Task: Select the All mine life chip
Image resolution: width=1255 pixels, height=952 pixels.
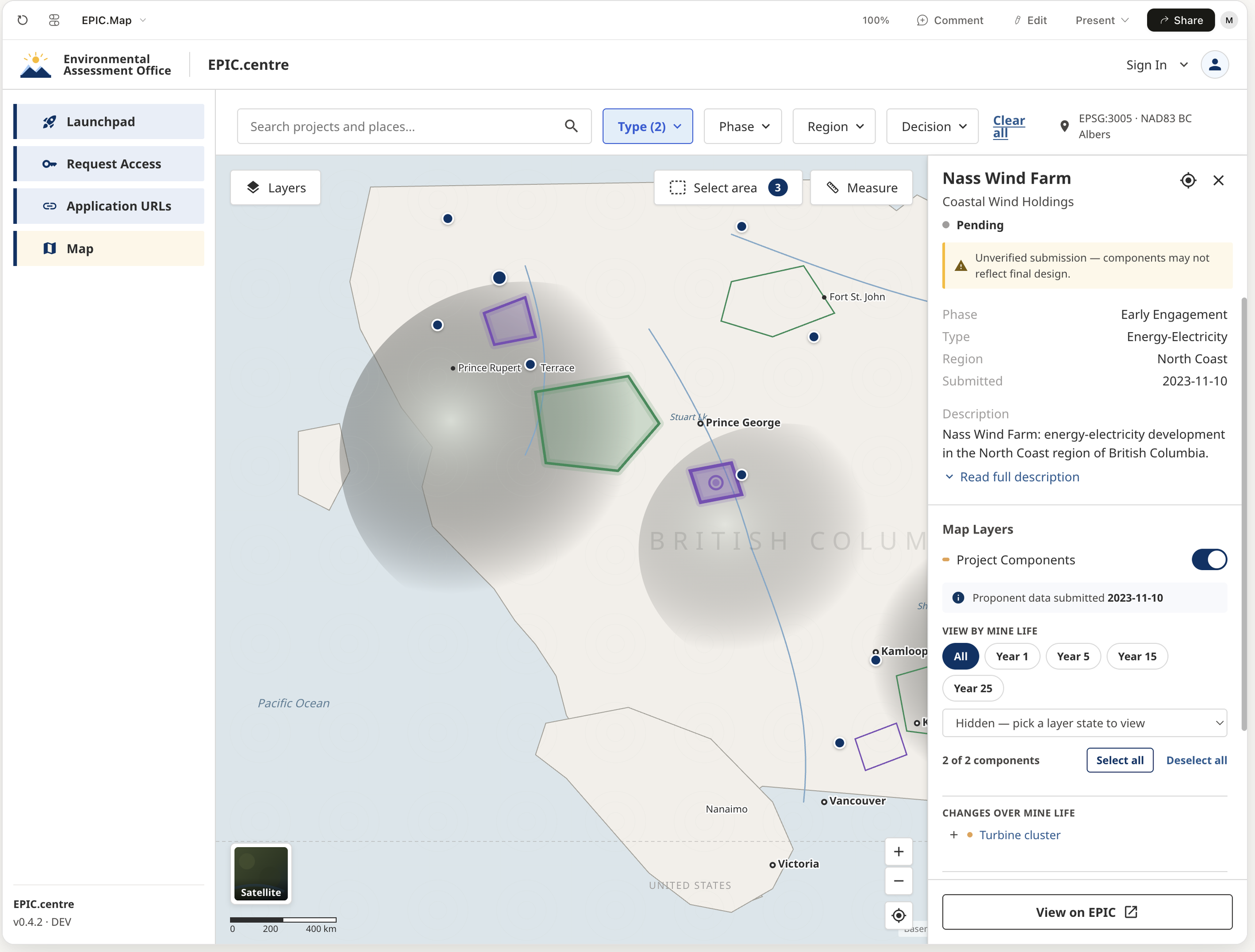Action: 960,656
